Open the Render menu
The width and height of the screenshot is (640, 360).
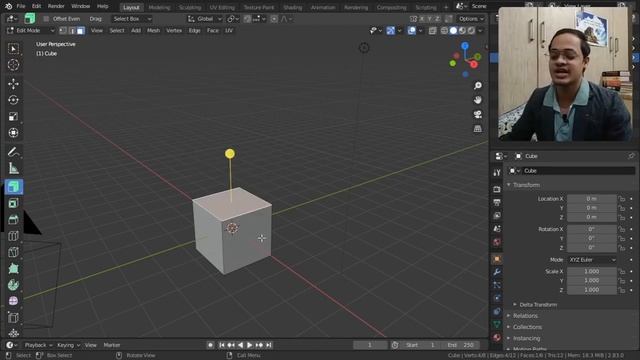pyautogui.click(x=56, y=6)
